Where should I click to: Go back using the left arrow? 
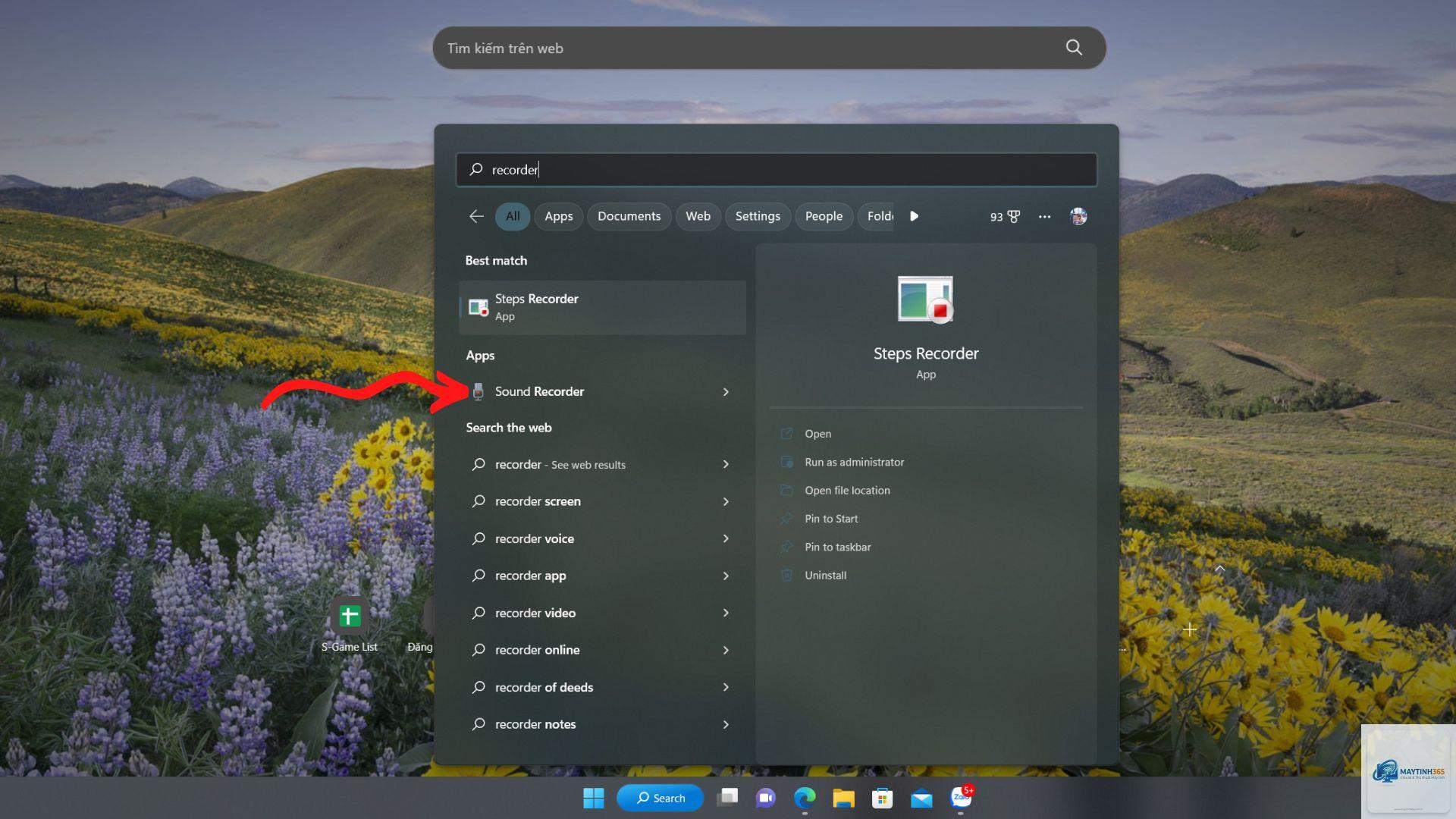pos(476,216)
